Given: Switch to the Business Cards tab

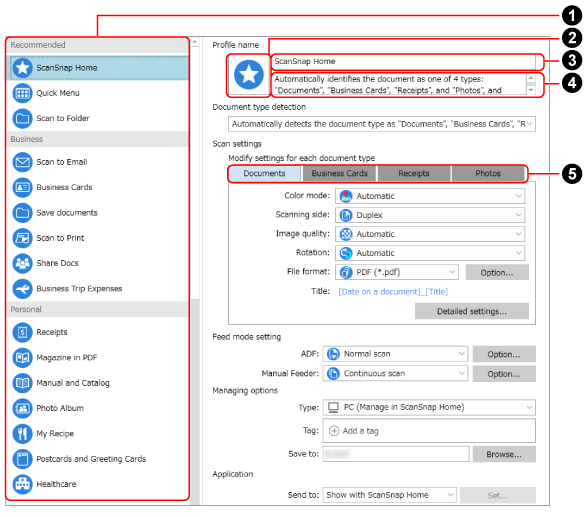Looking at the screenshot, I should (339, 174).
